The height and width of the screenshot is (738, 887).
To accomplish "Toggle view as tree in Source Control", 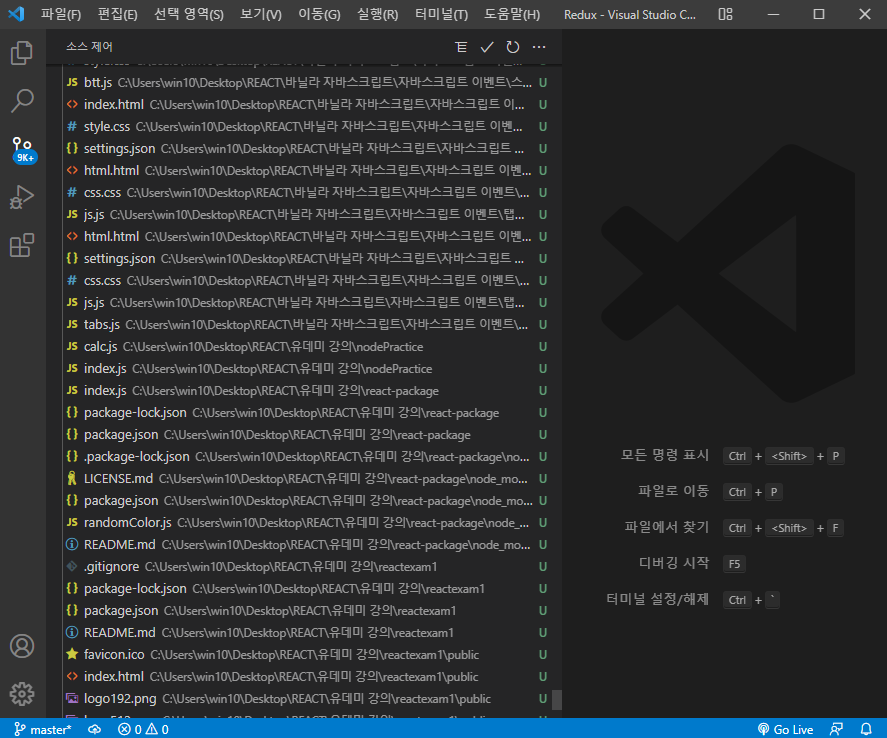I will [461, 47].
